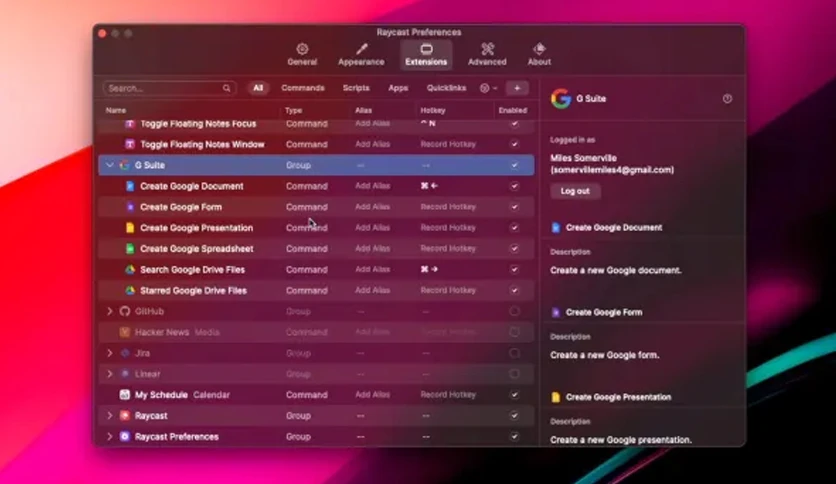Enable the Linear group checkbox
Screen dimensions: 836x484
pos(514,374)
